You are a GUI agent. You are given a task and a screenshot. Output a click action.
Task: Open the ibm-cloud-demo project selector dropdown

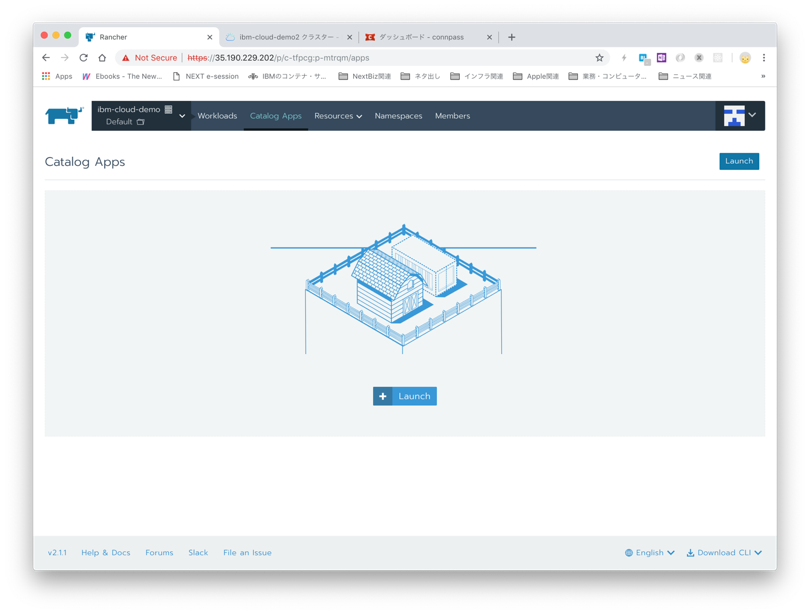pyautogui.click(x=141, y=116)
